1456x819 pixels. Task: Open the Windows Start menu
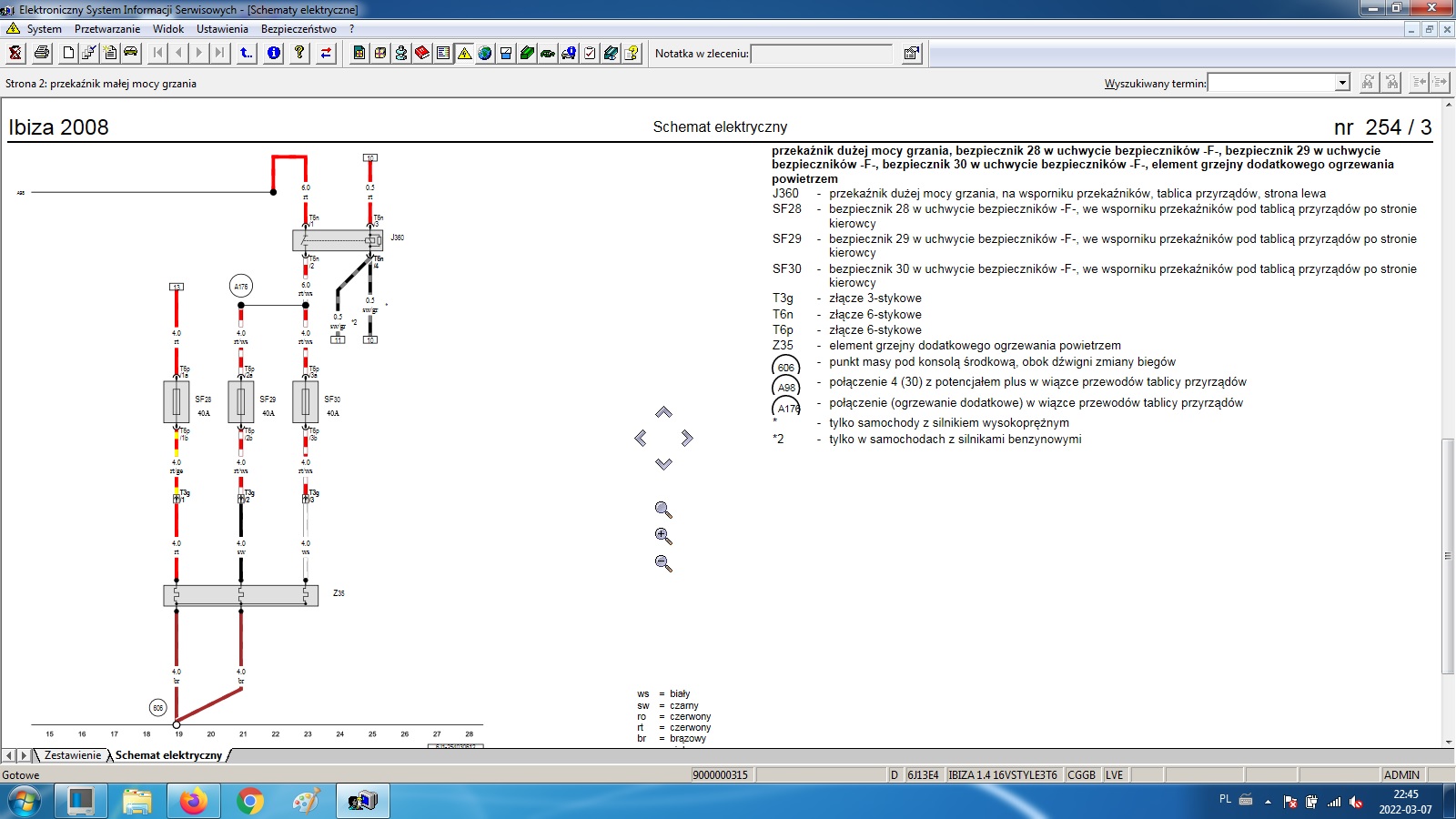tap(25, 802)
